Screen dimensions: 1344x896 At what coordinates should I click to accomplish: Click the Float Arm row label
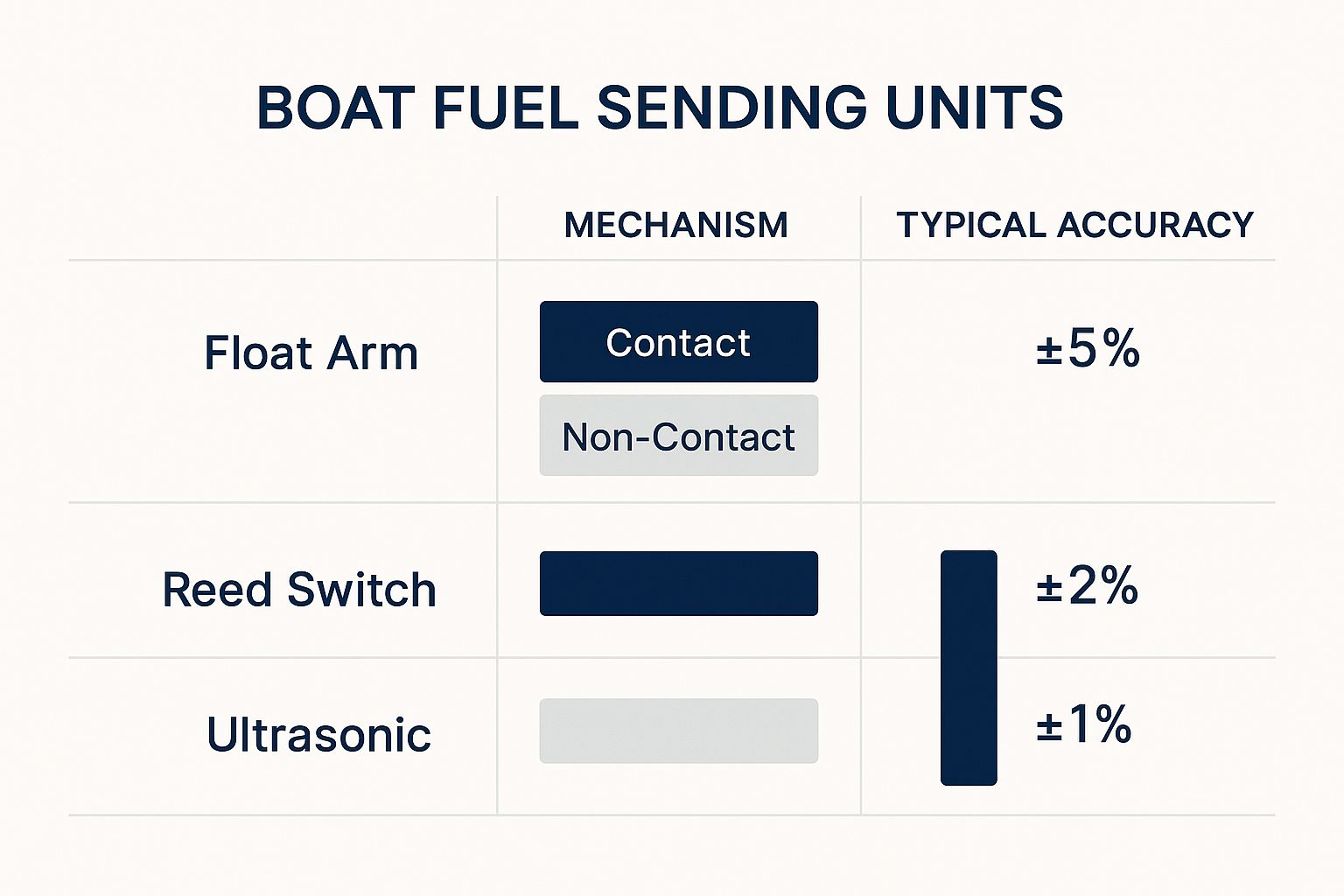(x=311, y=353)
